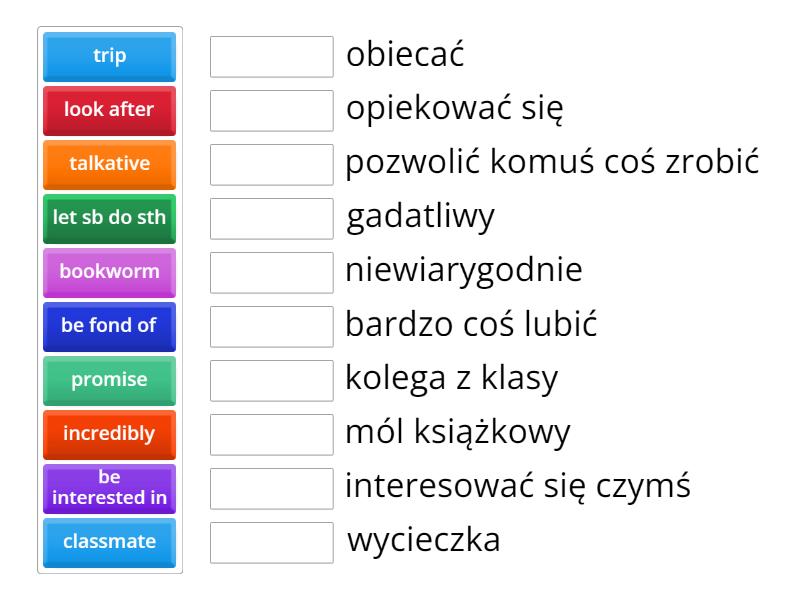The height and width of the screenshot is (600, 800).
Task: Choose the answer slot for 'gadatliwy'
Action: pyautogui.click(x=272, y=219)
